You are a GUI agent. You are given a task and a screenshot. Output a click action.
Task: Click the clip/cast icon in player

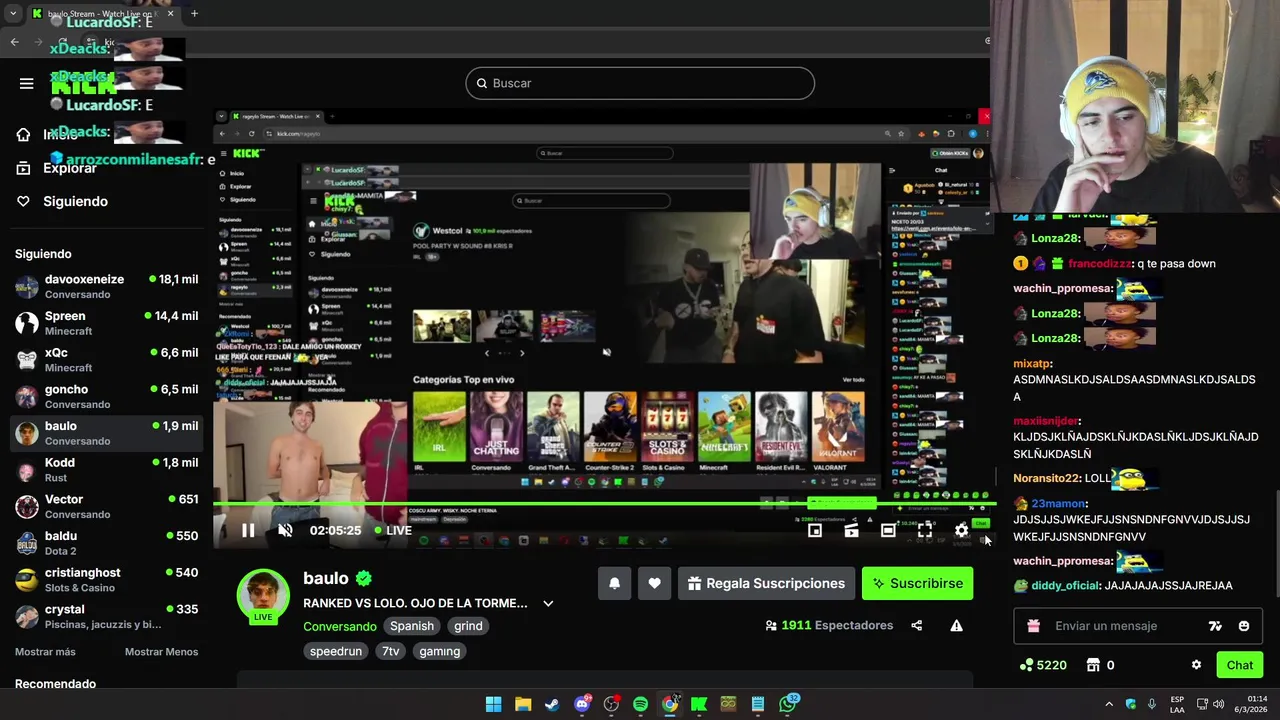pos(851,530)
